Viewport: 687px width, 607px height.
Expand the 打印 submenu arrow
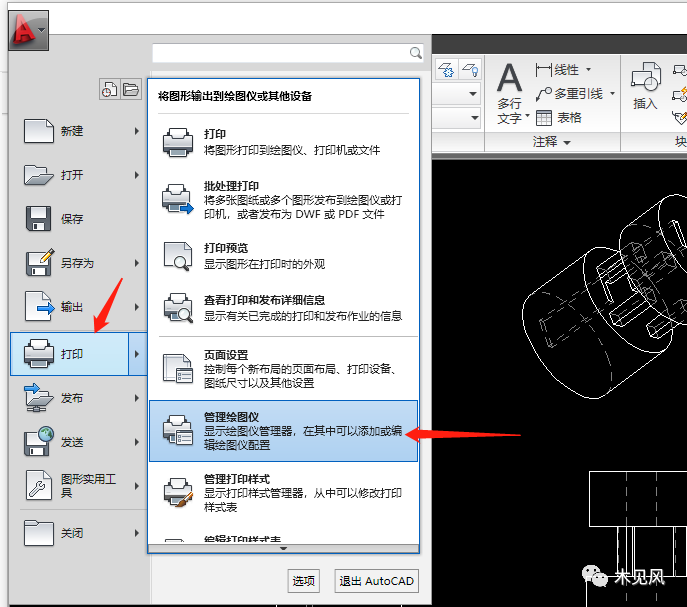point(137,354)
